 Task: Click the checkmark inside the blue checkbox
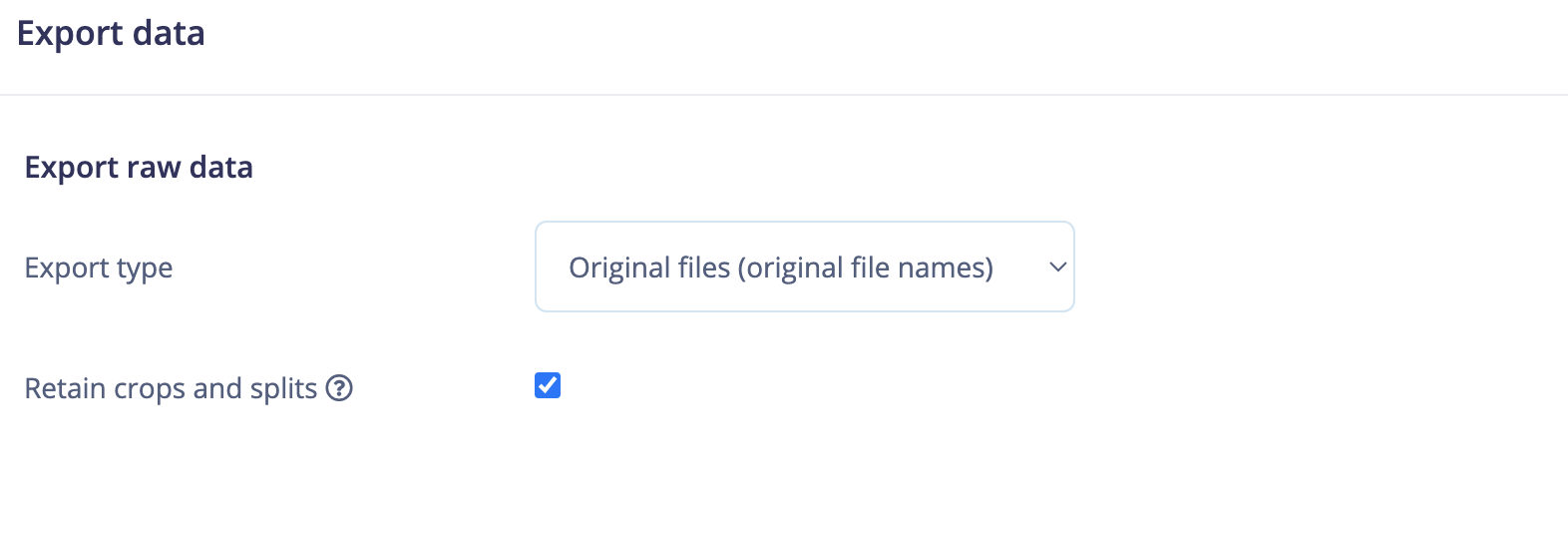[548, 385]
